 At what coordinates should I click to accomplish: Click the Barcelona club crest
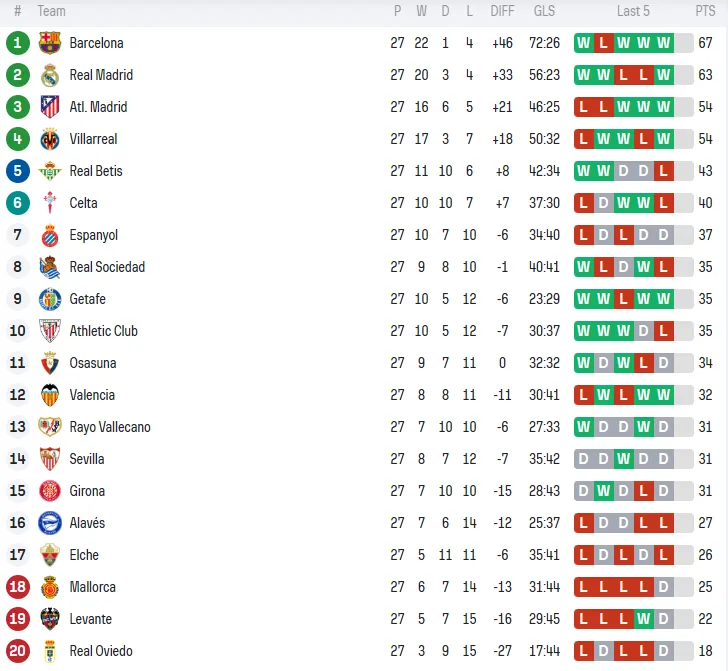coord(50,43)
